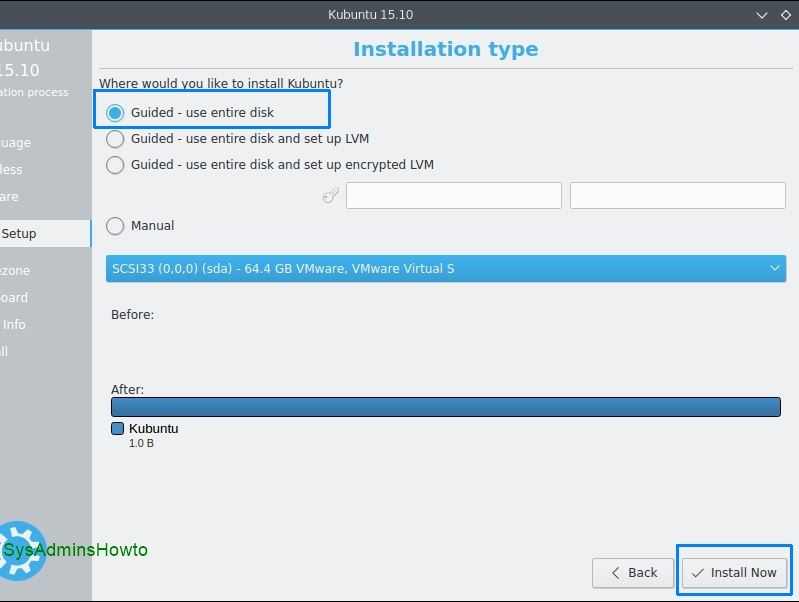Click the key icon beside password field
The height and width of the screenshot is (602, 799).
tap(331, 196)
